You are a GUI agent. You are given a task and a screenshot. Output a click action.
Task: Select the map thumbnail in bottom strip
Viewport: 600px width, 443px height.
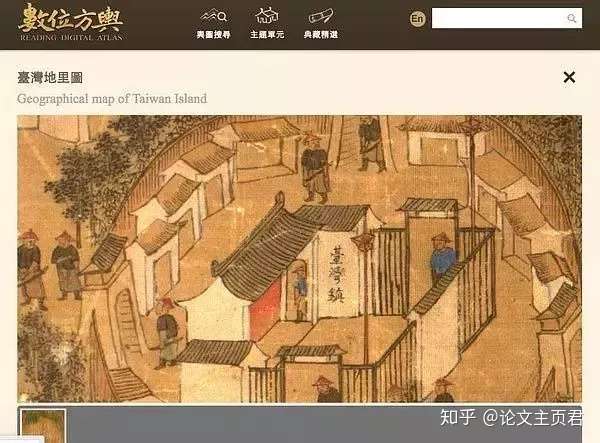pos(43,425)
